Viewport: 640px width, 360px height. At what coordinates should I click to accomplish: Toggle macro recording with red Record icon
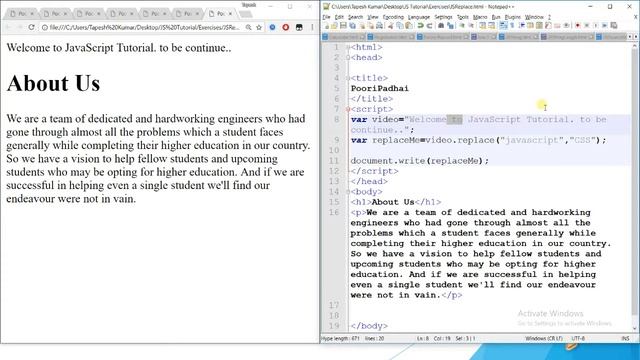tap(578, 26)
